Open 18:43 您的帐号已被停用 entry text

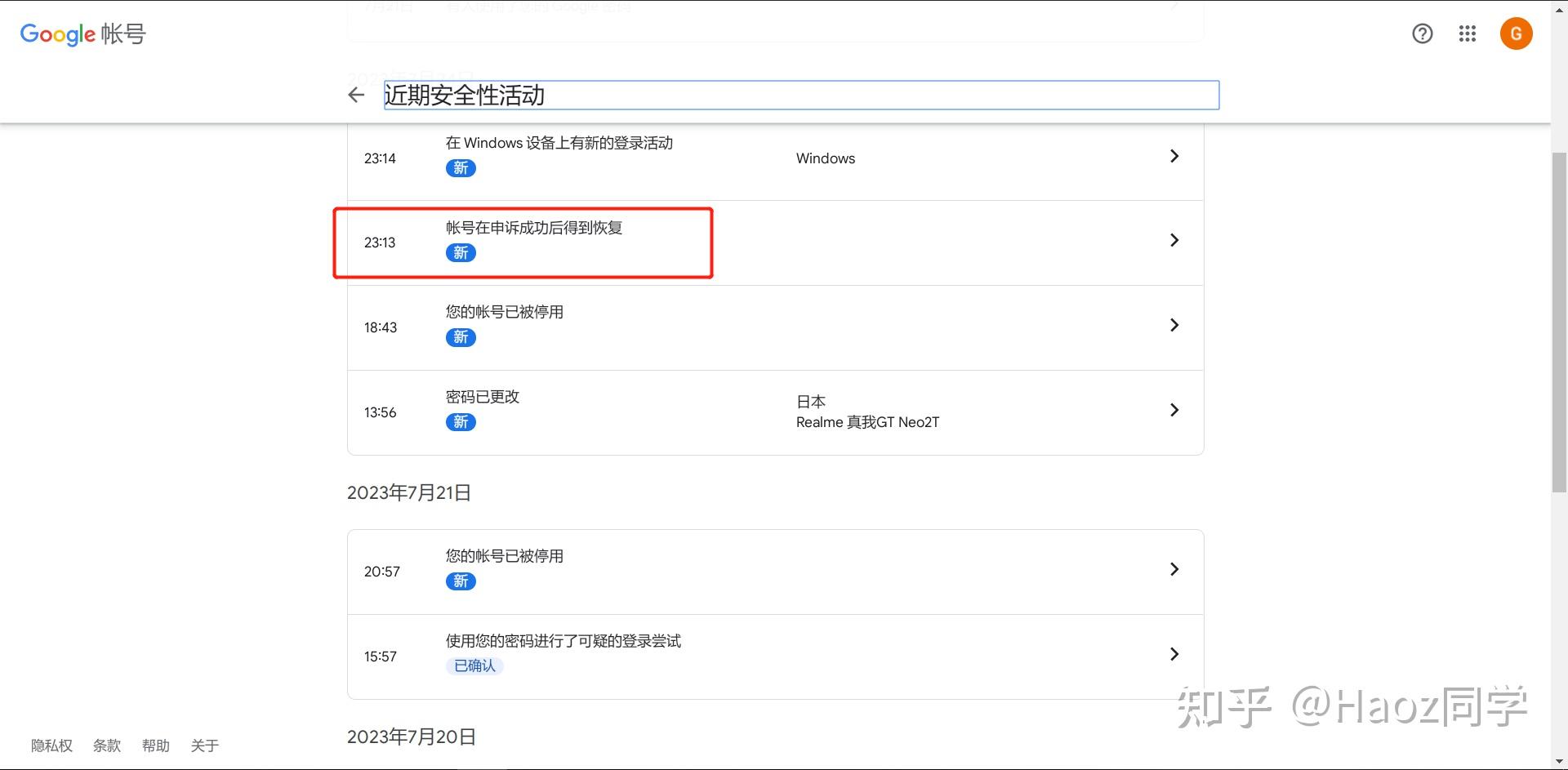click(505, 312)
